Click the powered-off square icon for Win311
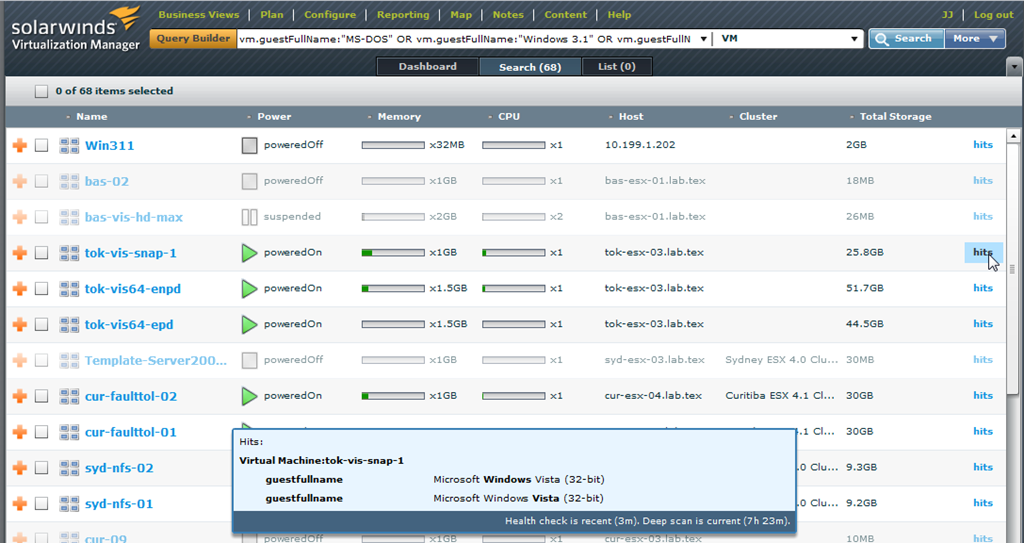1024x543 pixels. (249, 145)
